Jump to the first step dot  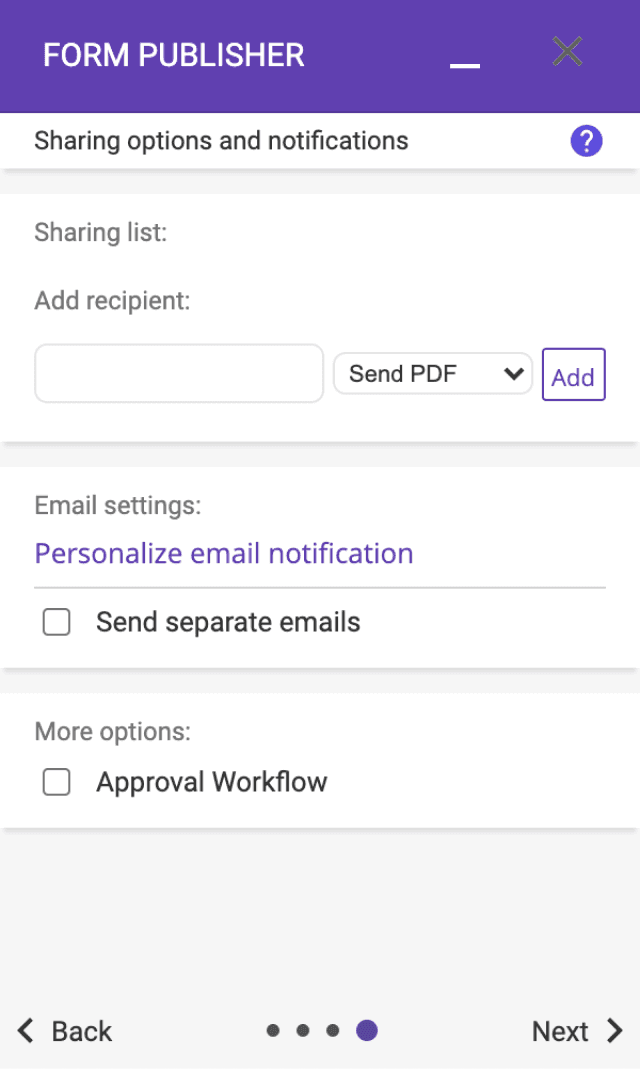[273, 1031]
